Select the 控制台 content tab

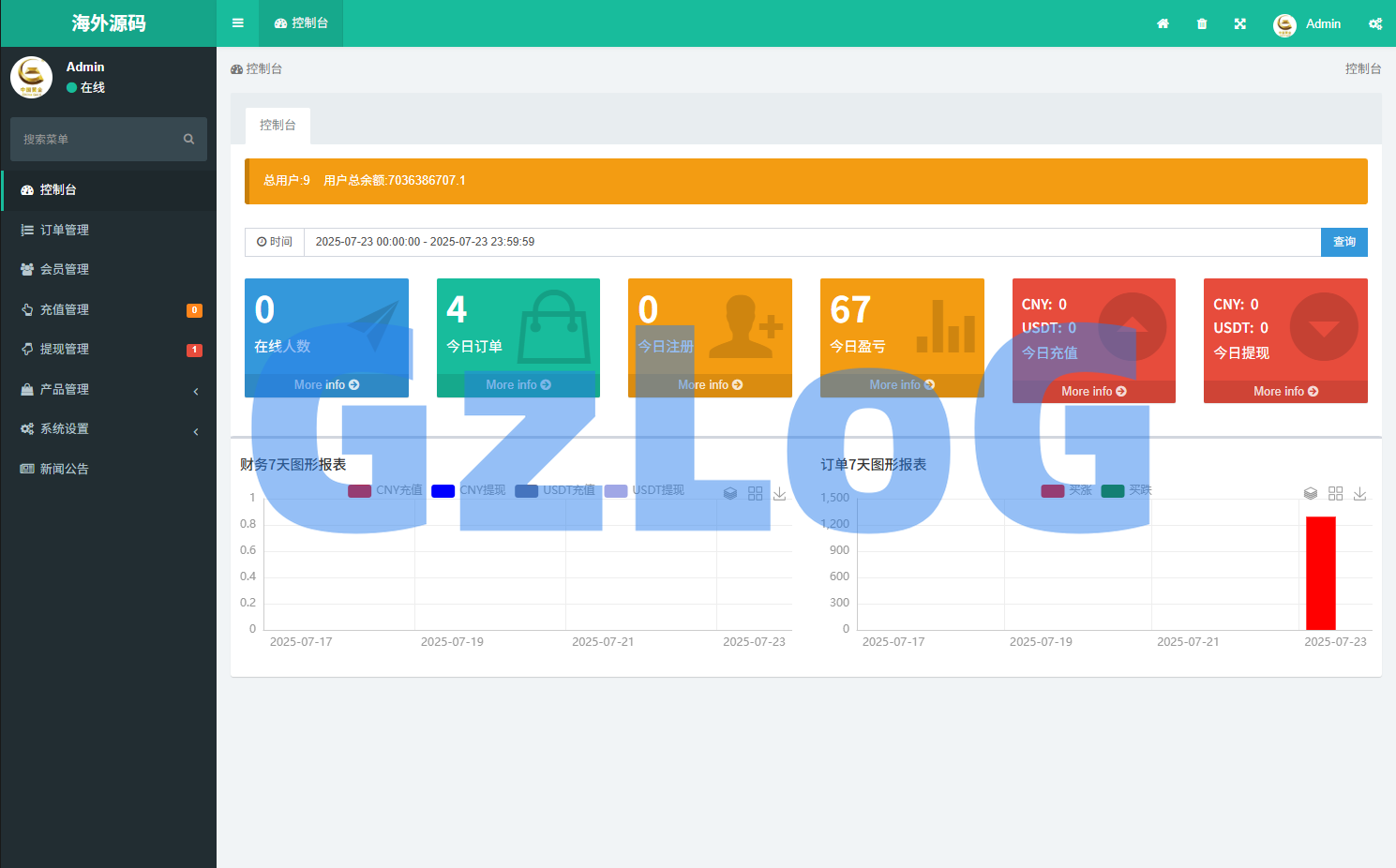278,125
